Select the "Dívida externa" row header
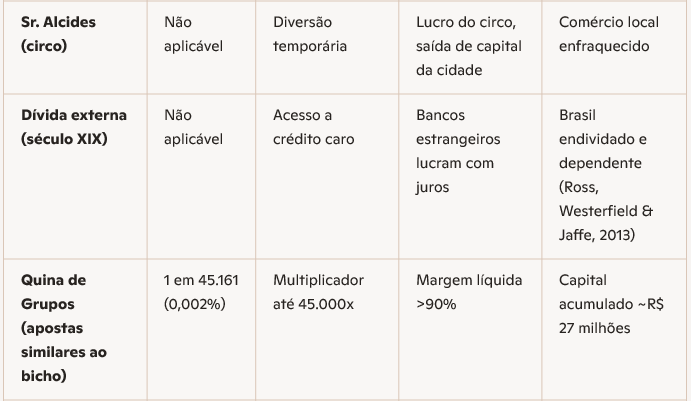Screen dimensions: 691x401 click(x=66, y=116)
